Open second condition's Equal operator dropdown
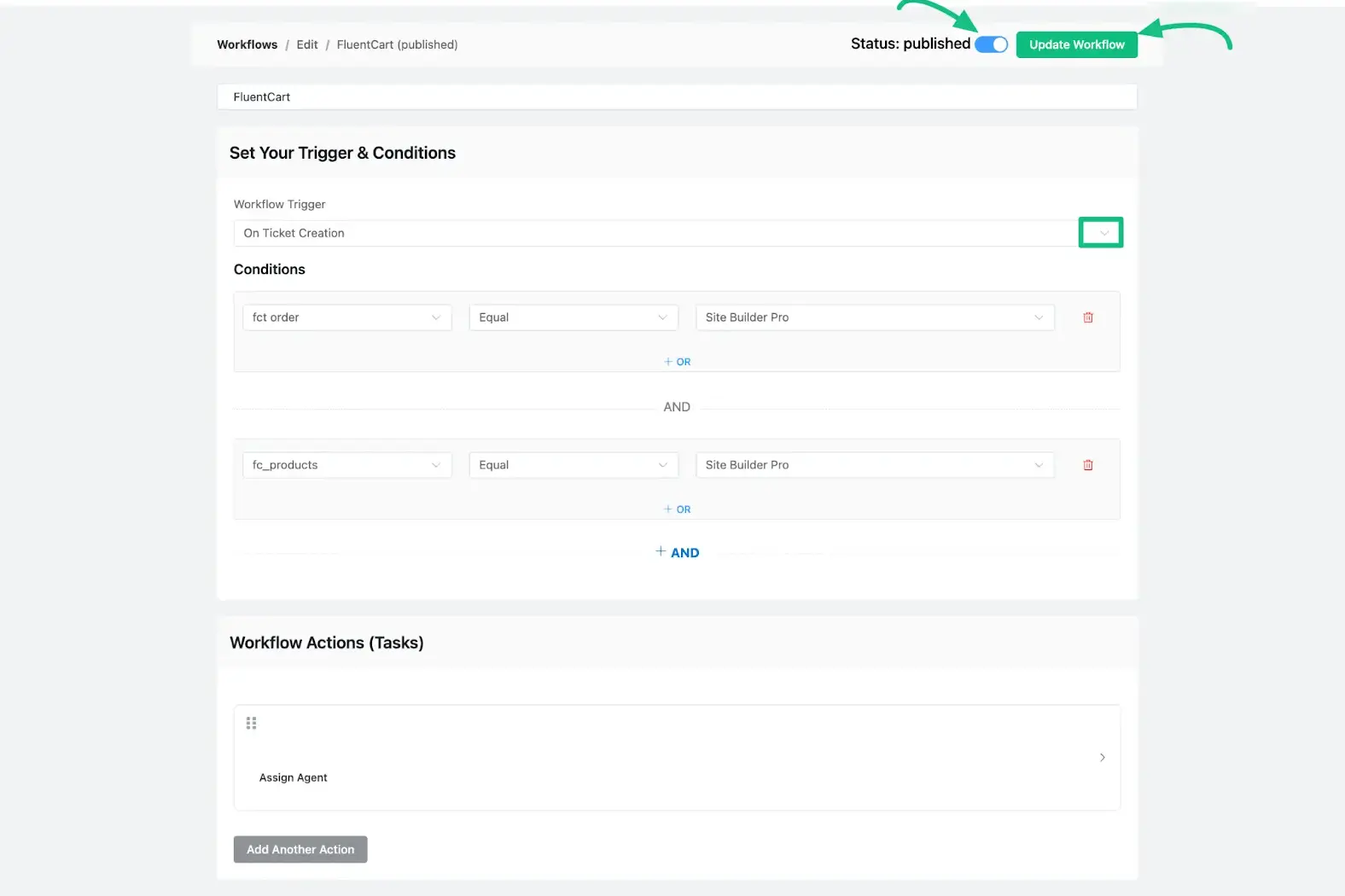This screenshot has height=896, width=1345. 573,465
